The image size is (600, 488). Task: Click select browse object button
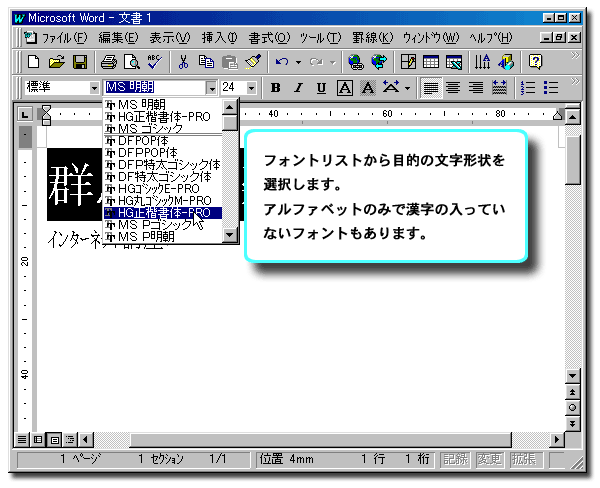point(572,408)
